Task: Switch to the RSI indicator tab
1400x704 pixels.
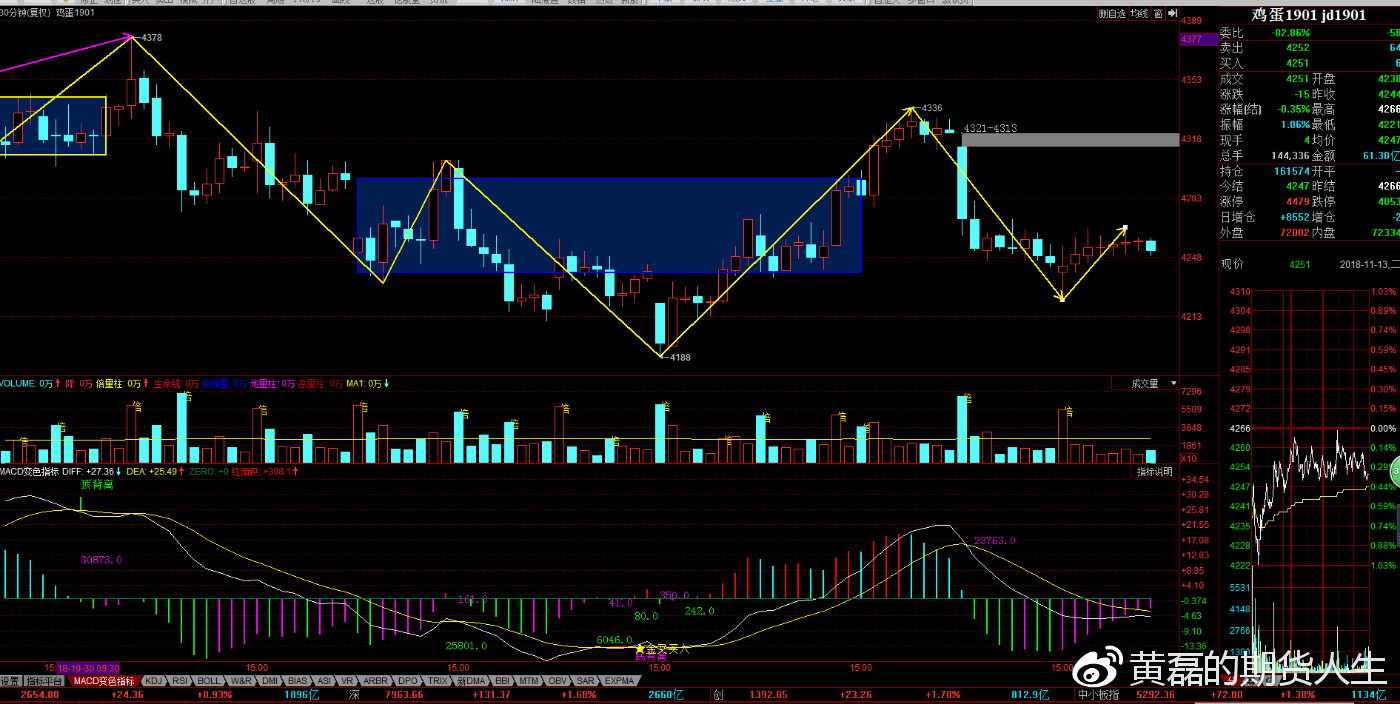Action: pyautogui.click(x=180, y=681)
